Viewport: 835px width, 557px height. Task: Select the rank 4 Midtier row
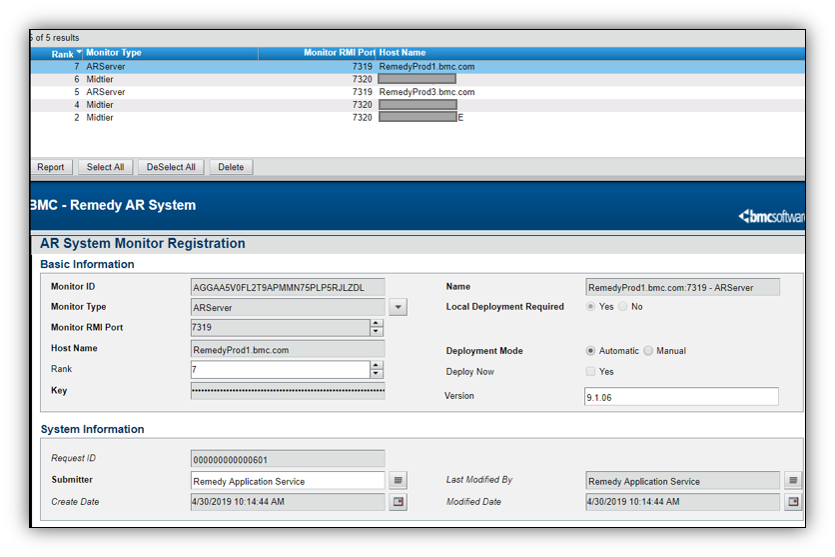(418, 105)
